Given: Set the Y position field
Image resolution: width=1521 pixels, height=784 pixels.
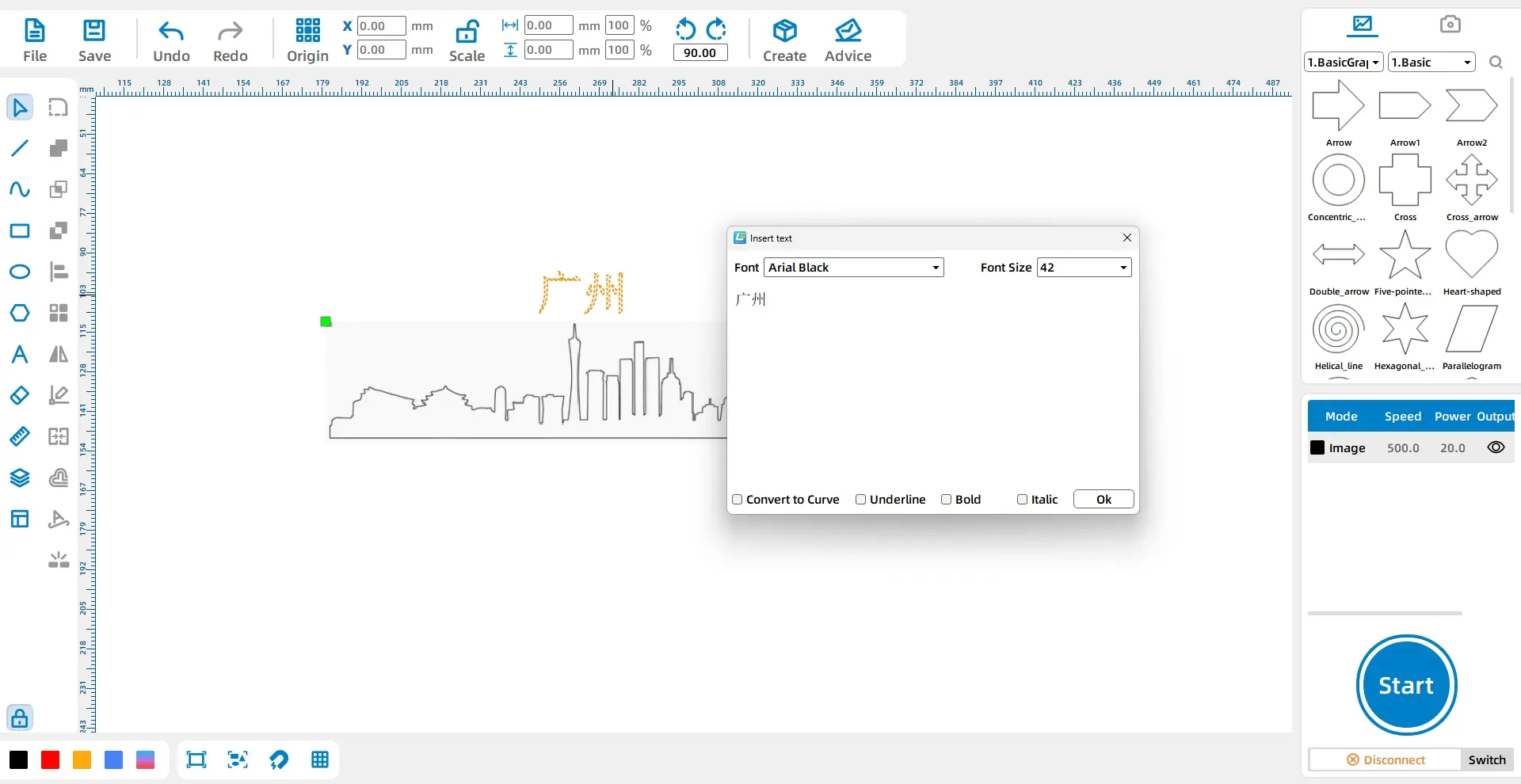Looking at the screenshot, I should (381, 50).
